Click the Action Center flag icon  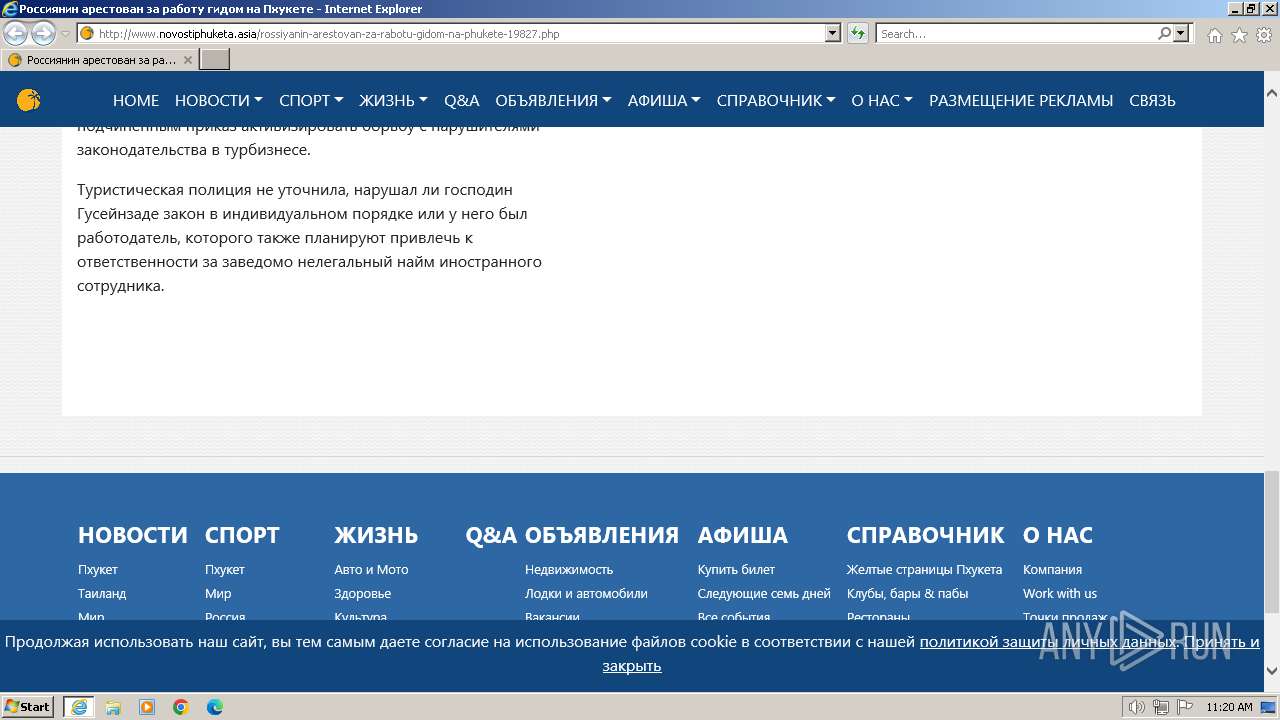[x=1183, y=707]
